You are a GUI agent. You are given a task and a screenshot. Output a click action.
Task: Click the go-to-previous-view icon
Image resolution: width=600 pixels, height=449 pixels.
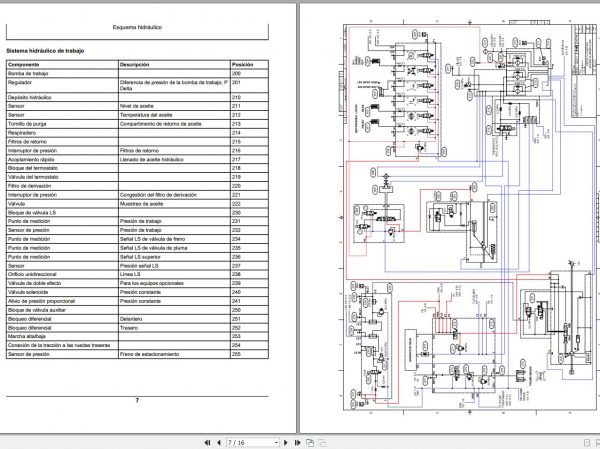[x=310, y=442]
